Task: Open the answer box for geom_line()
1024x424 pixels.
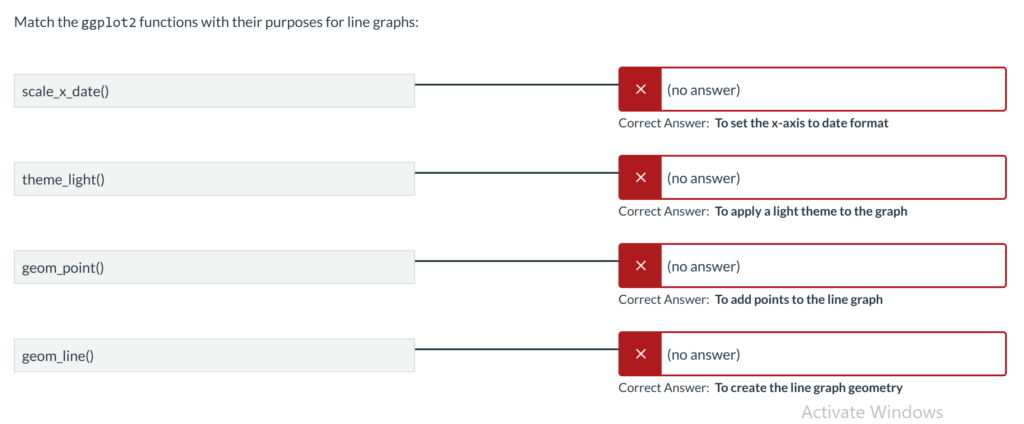Action: click(x=832, y=354)
